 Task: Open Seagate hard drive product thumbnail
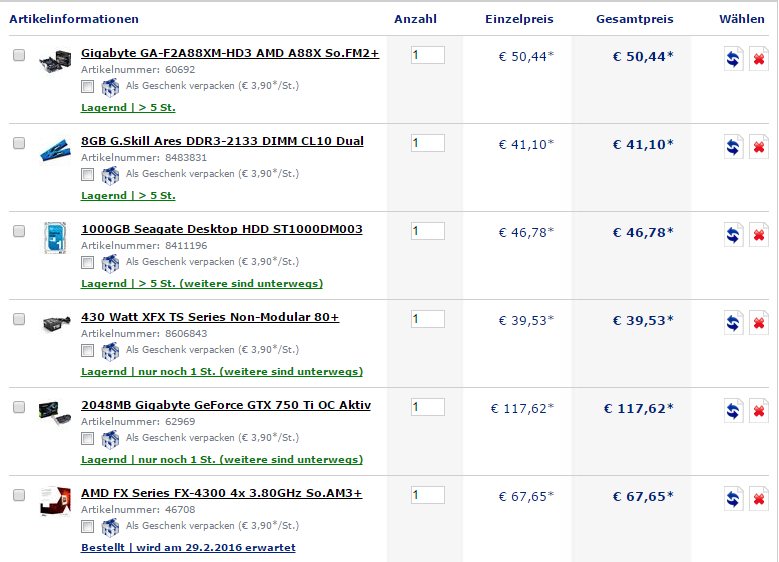[x=55, y=238]
